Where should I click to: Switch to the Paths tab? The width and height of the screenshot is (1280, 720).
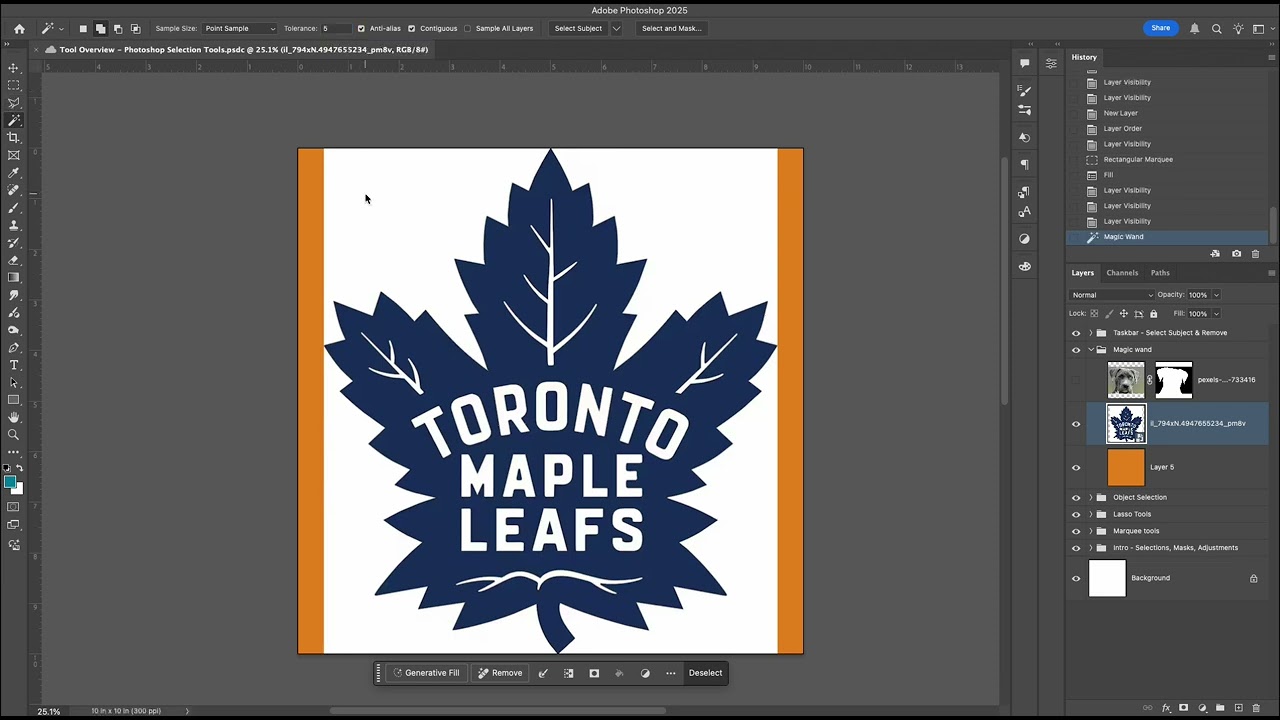pyautogui.click(x=1160, y=273)
